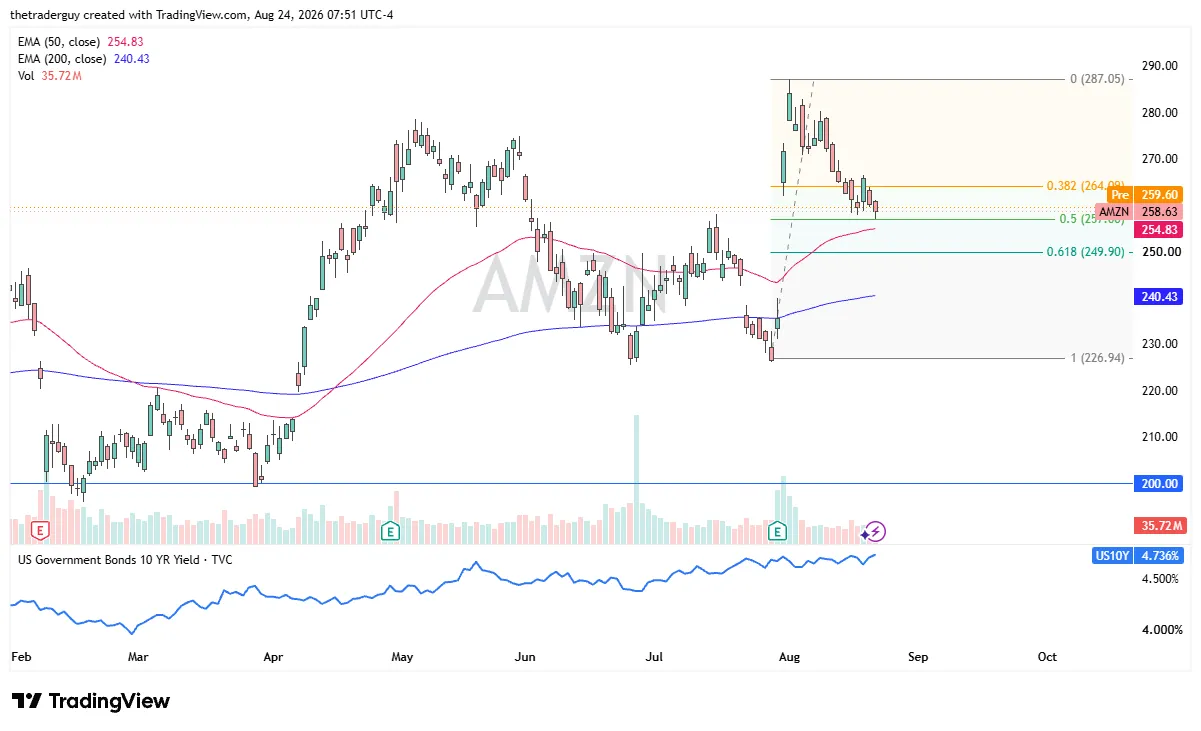Click the Apr label on the time axis
The image size is (1201, 731).
click(272, 657)
